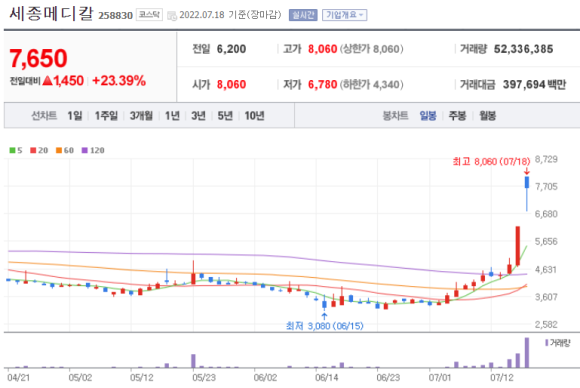Select the 1주일 line chart period

coord(106,116)
